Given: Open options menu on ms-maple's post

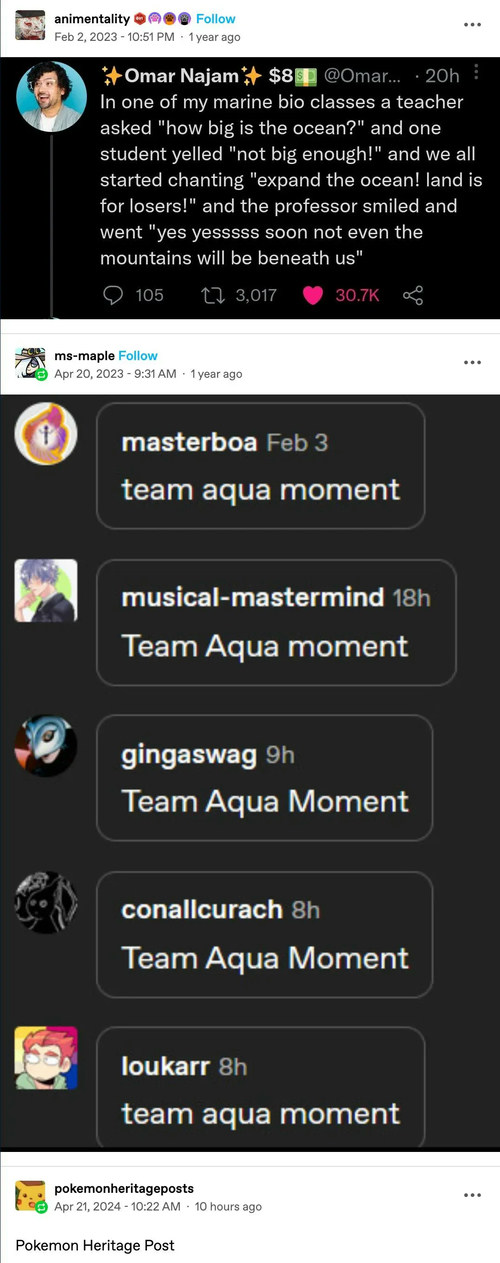Looking at the screenshot, I should click(472, 362).
